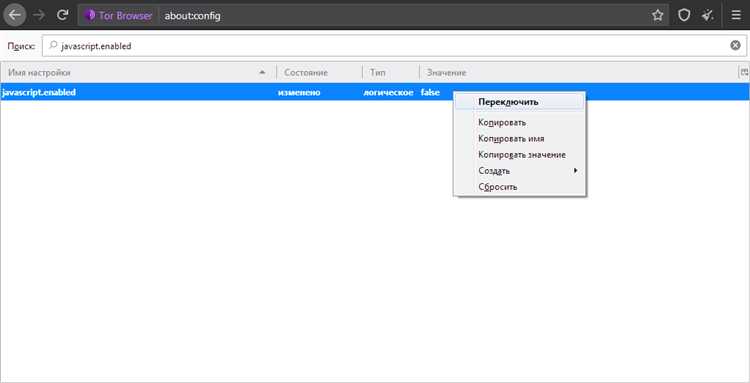Screen dimensions: 750x383
Task: Choose Копировать from context menu
Action: click(519, 122)
